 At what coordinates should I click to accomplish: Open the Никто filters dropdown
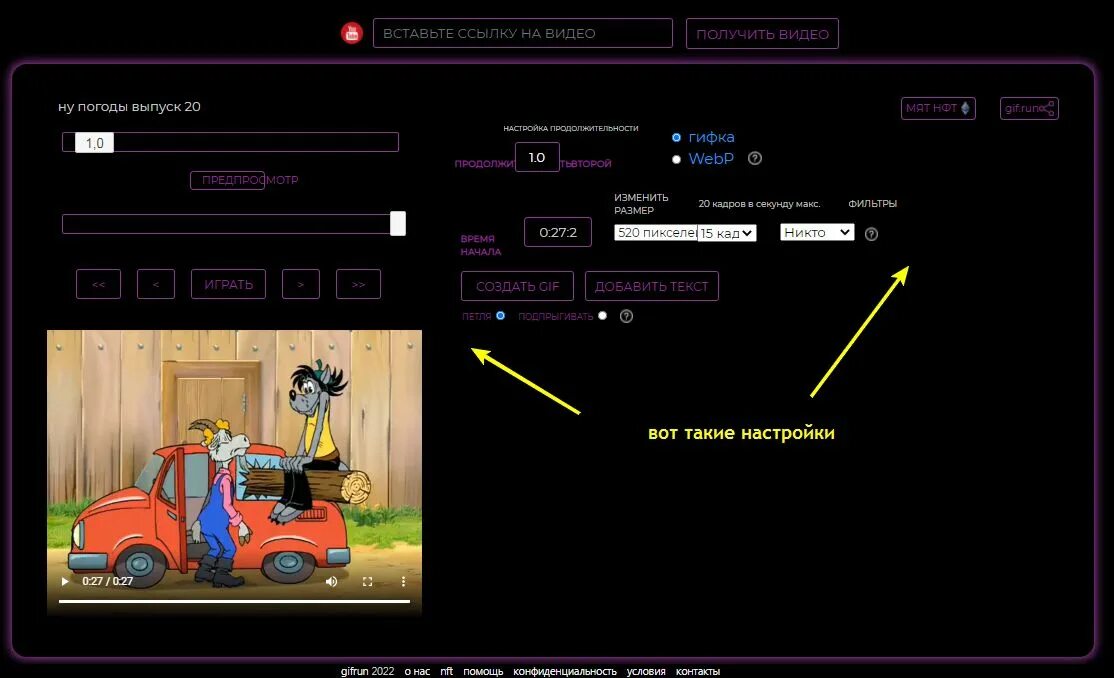pyautogui.click(x=817, y=231)
